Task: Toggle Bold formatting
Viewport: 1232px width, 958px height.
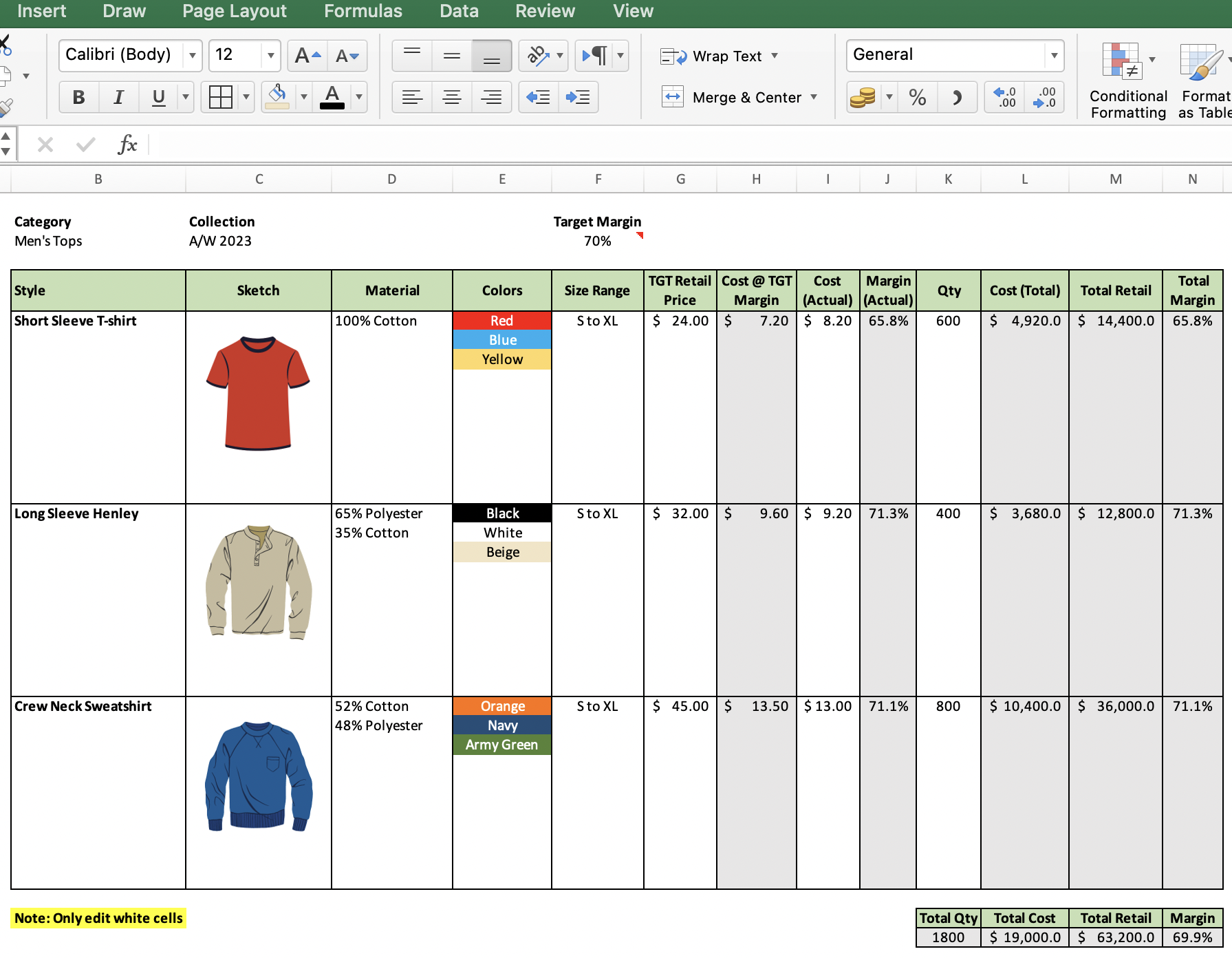Action: [79, 97]
